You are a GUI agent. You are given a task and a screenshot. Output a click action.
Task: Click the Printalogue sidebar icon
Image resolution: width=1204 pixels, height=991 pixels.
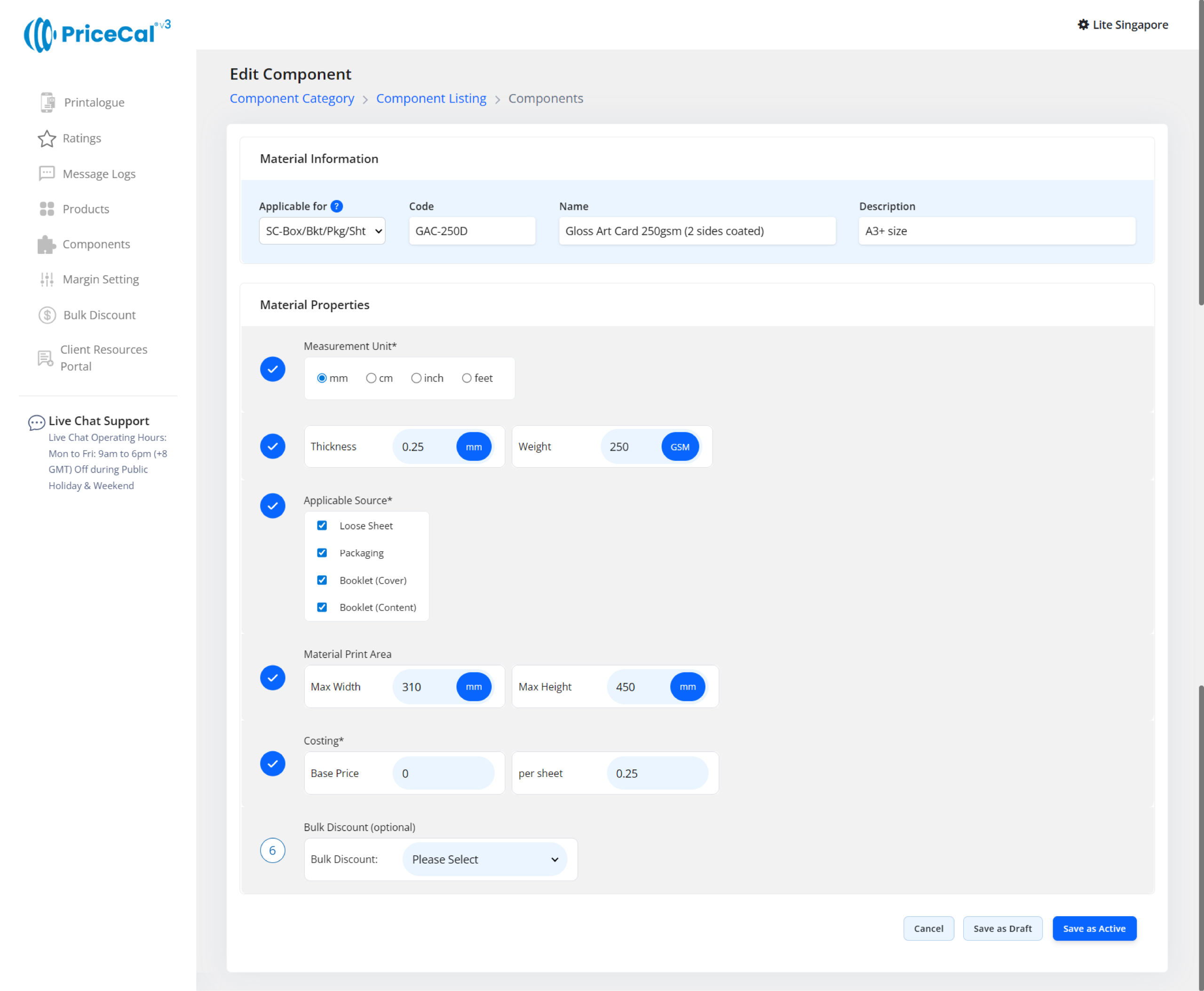coord(48,102)
